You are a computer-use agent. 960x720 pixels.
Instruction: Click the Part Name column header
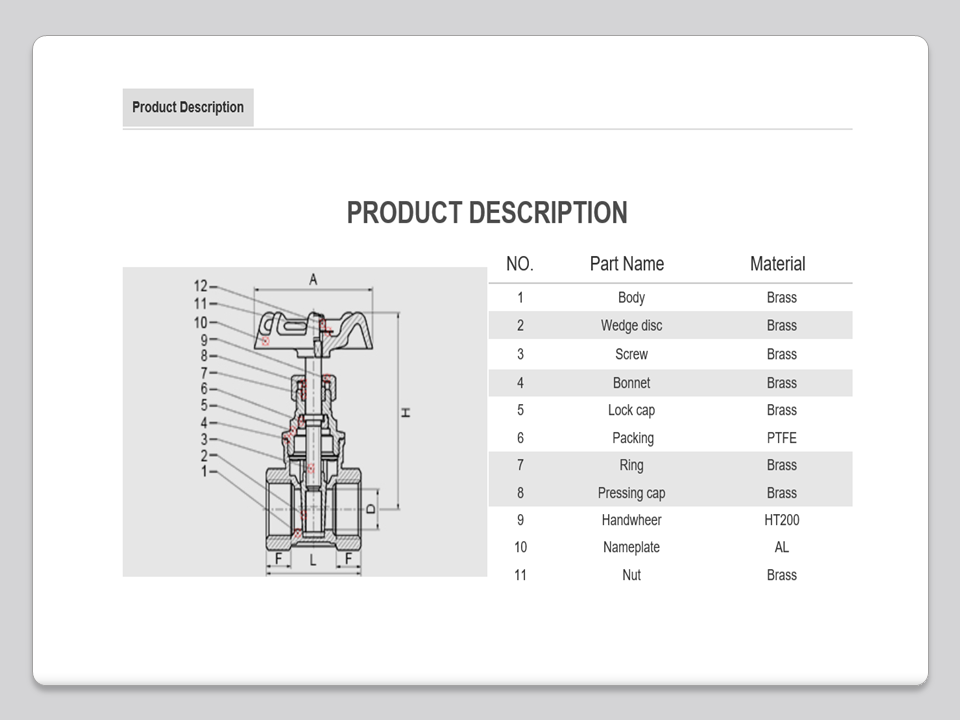pyautogui.click(x=627, y=264)
